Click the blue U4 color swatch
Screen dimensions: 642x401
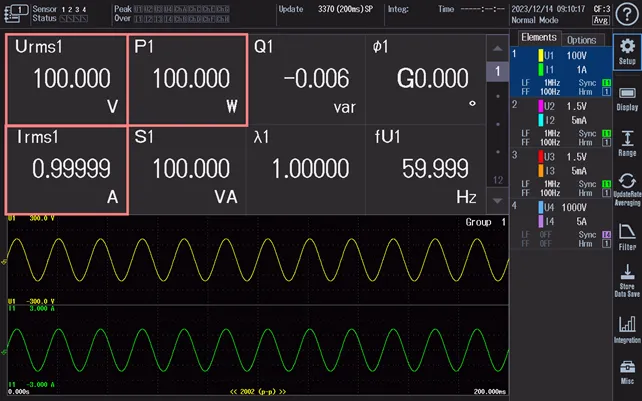pos(540,208)
